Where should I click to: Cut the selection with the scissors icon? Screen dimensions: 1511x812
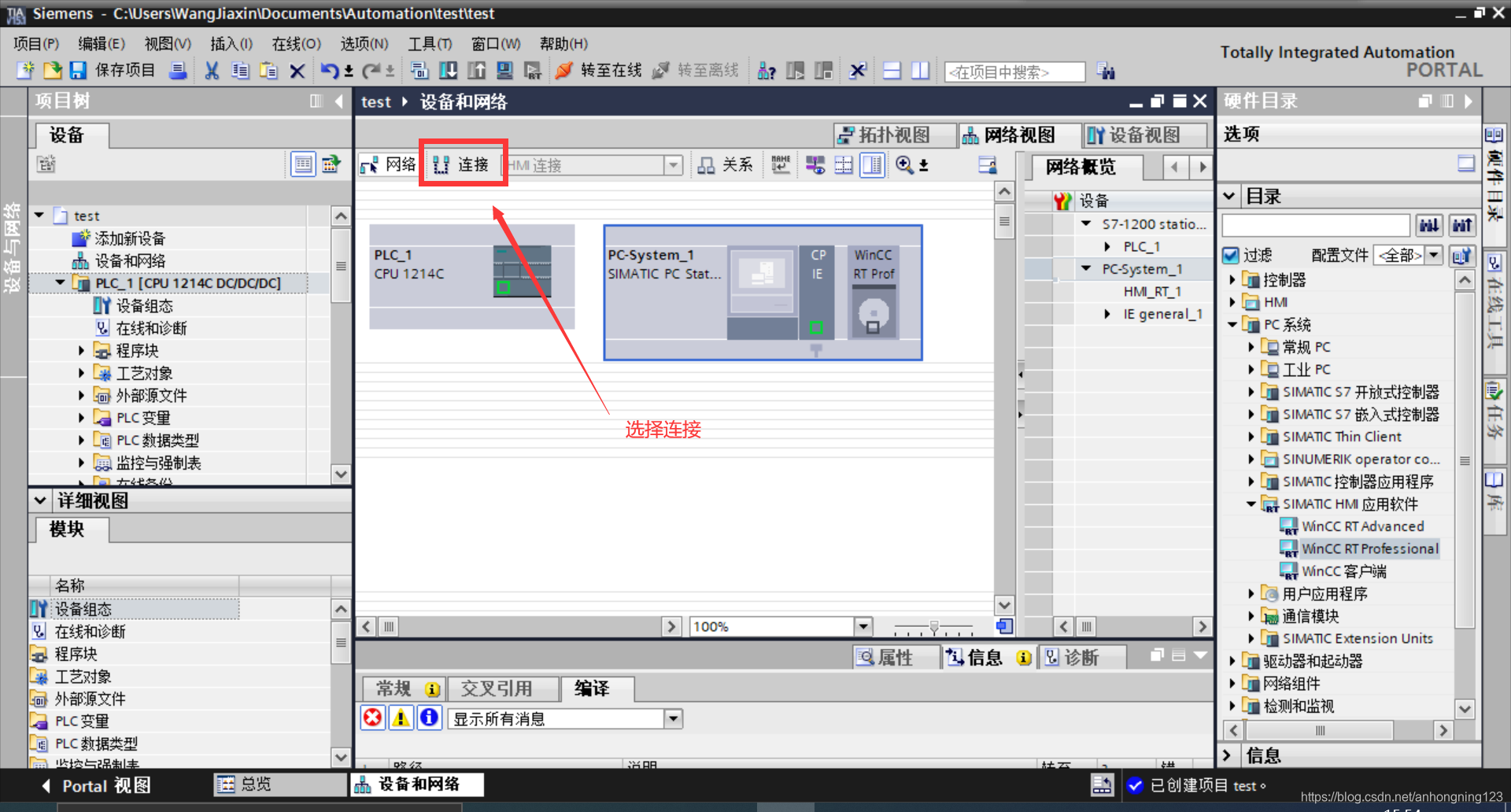click(x=212, y=71)
